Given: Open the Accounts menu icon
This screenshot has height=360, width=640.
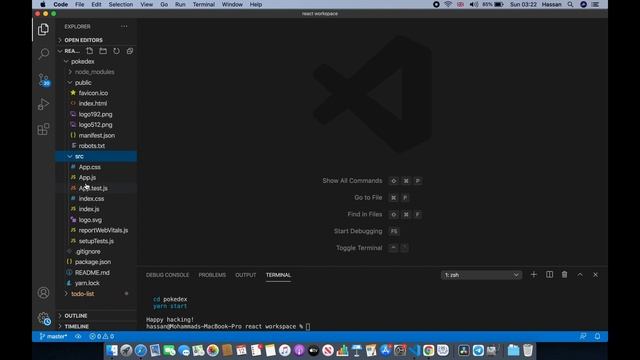Looking at the screenshot, I should coord(43,293).
